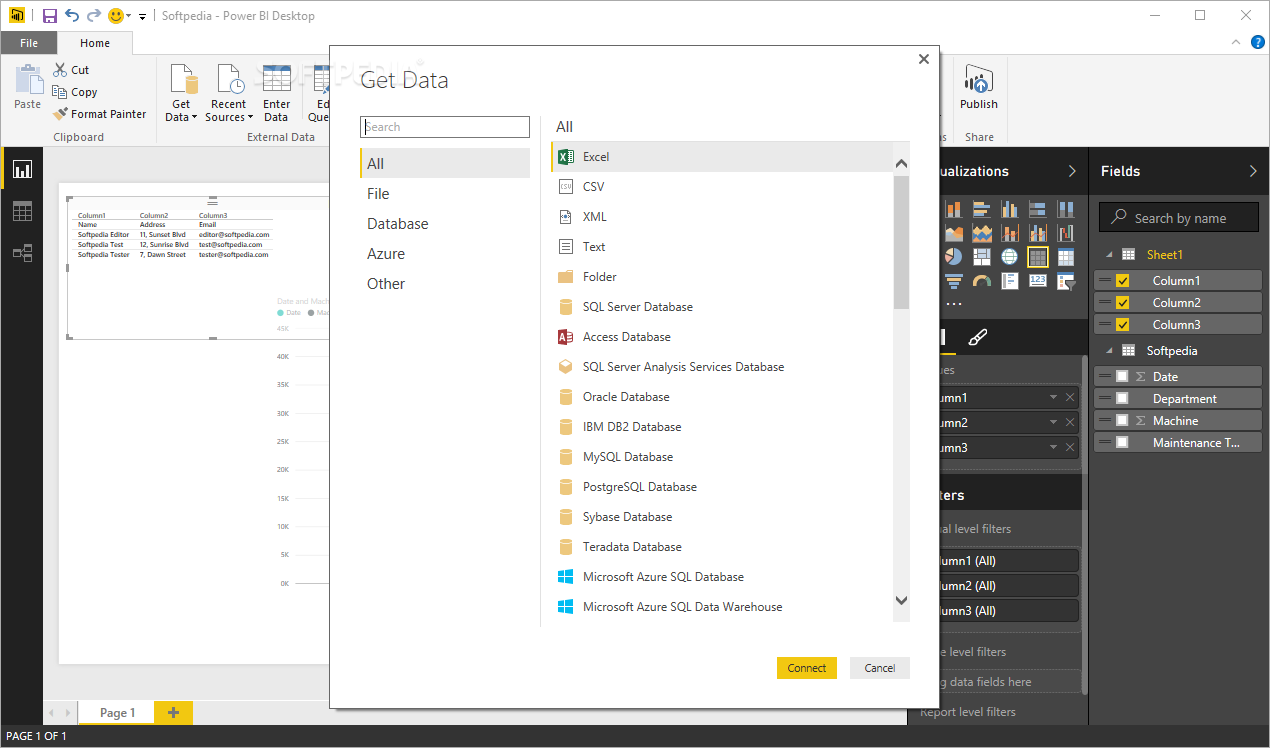Collapse the Sheet1 table in Fields
Viewport: 1270px width, 748px height.
(x=1108, y=254)
